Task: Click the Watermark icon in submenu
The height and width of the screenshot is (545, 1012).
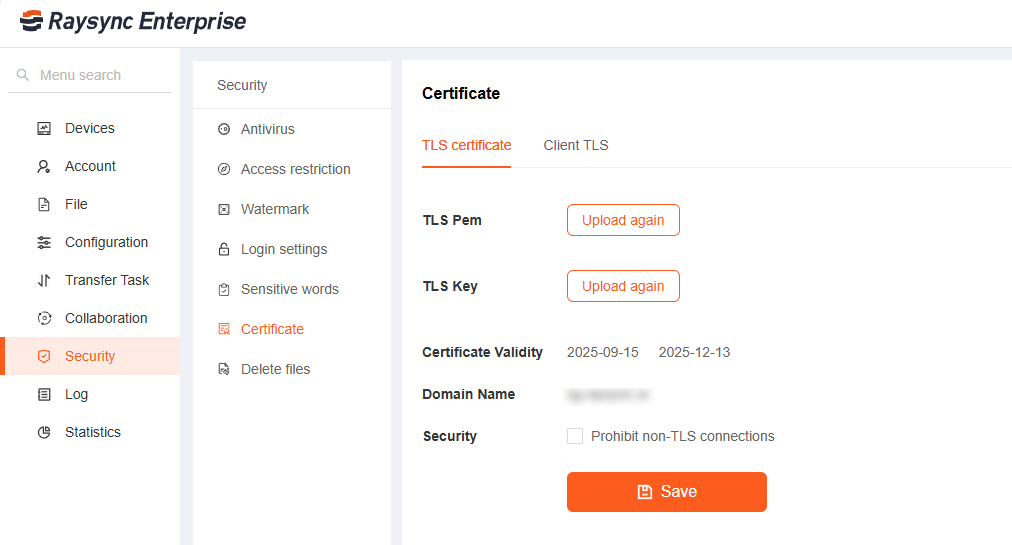Action: (x=224, y=209)
